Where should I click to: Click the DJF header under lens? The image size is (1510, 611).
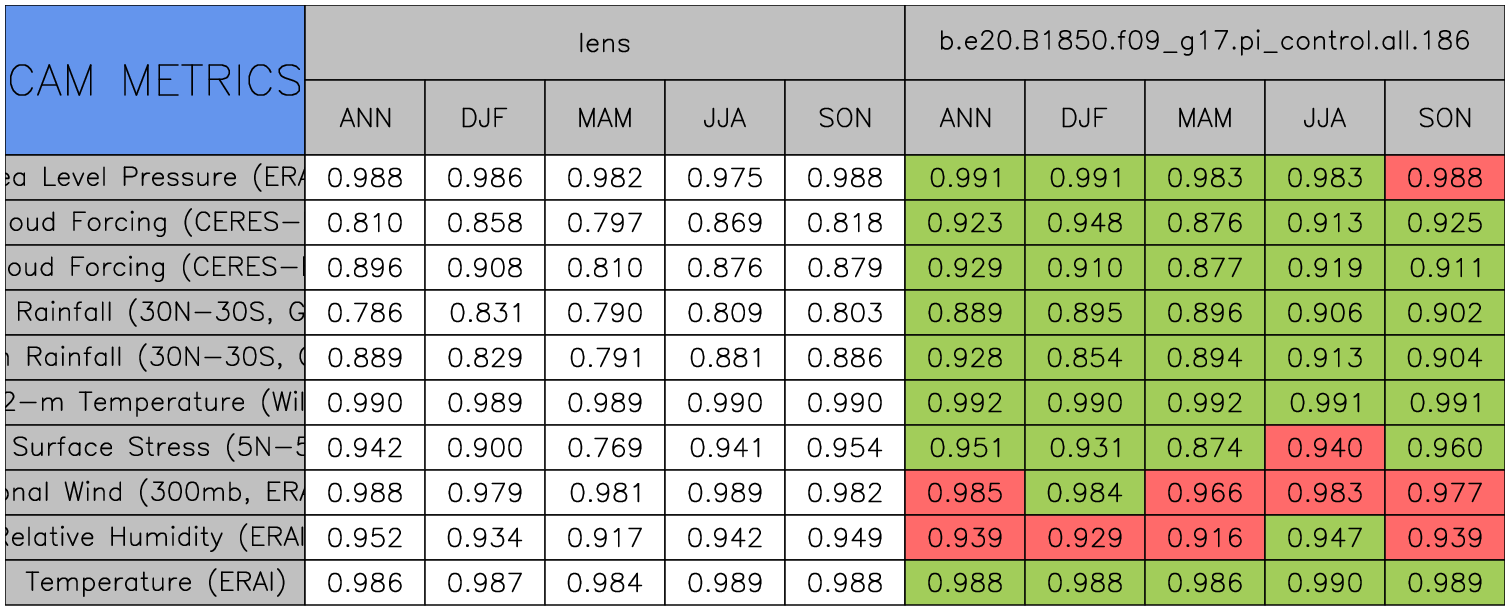pyautogui.click(x=485, y=118)
